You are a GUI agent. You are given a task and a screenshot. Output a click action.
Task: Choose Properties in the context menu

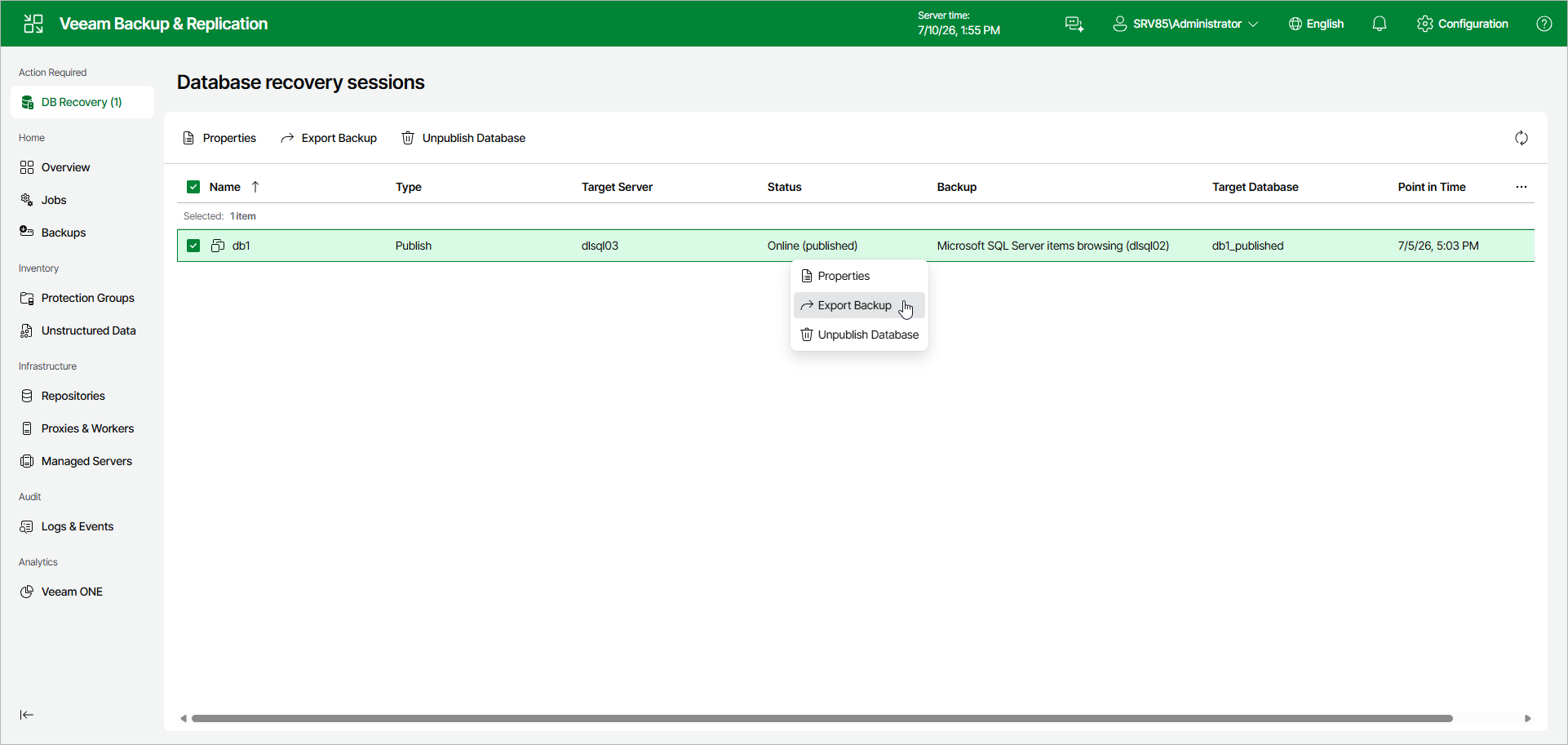859,276
